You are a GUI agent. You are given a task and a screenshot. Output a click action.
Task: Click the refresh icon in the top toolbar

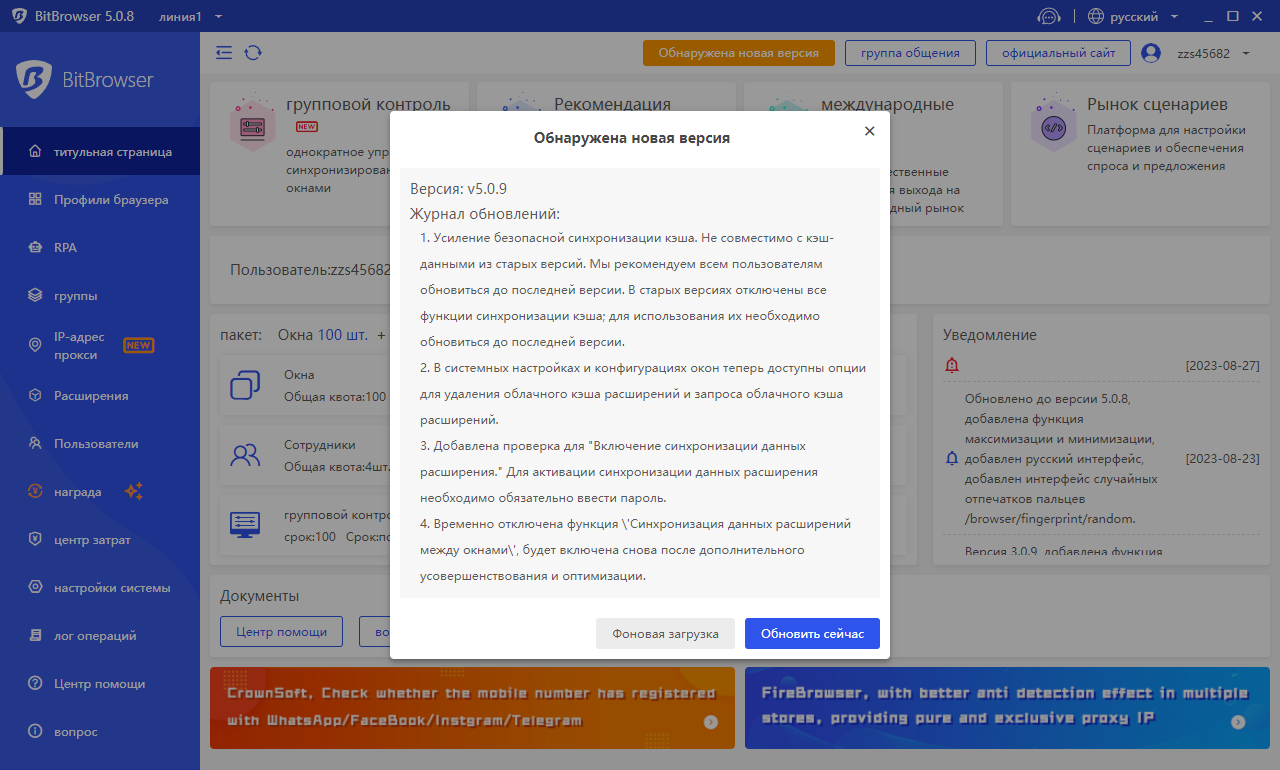click(253, 53)
